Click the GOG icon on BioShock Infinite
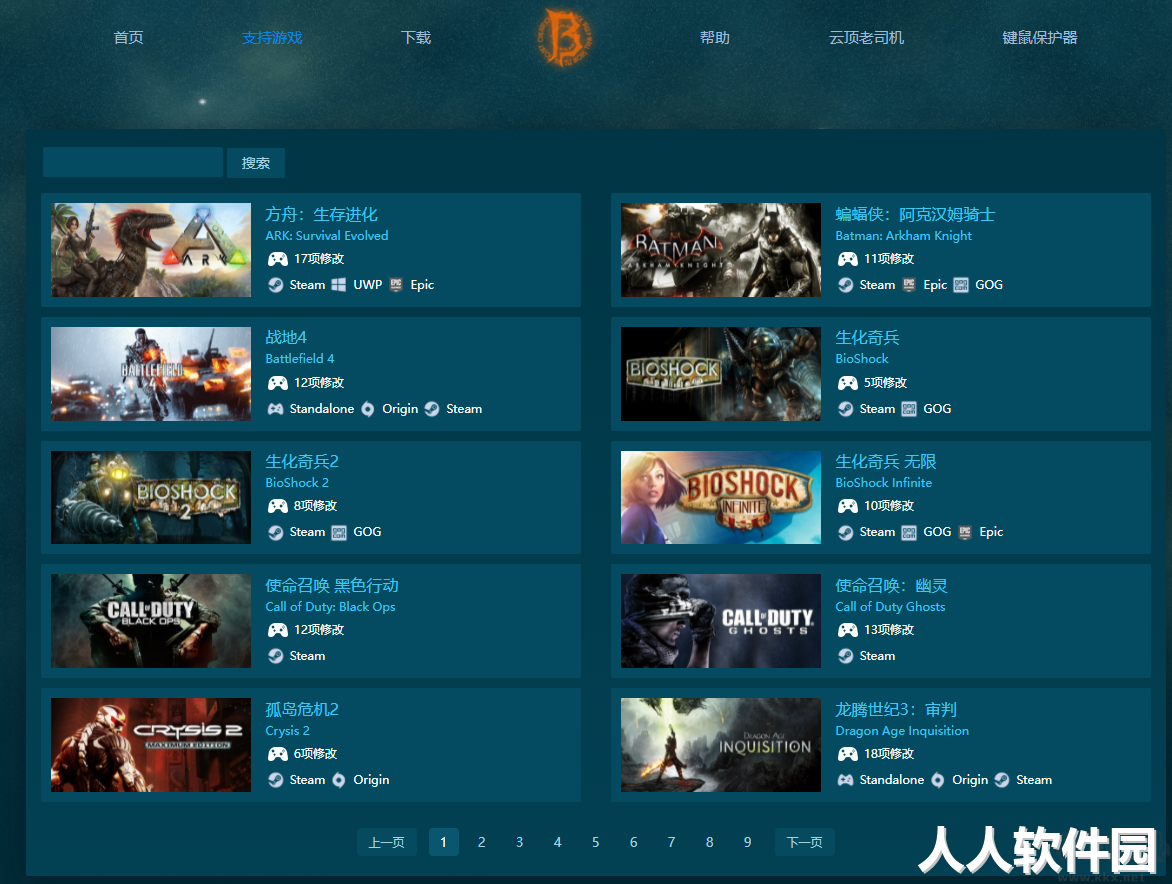Viewport: 1172px width, 884px height. coord(909,532)
